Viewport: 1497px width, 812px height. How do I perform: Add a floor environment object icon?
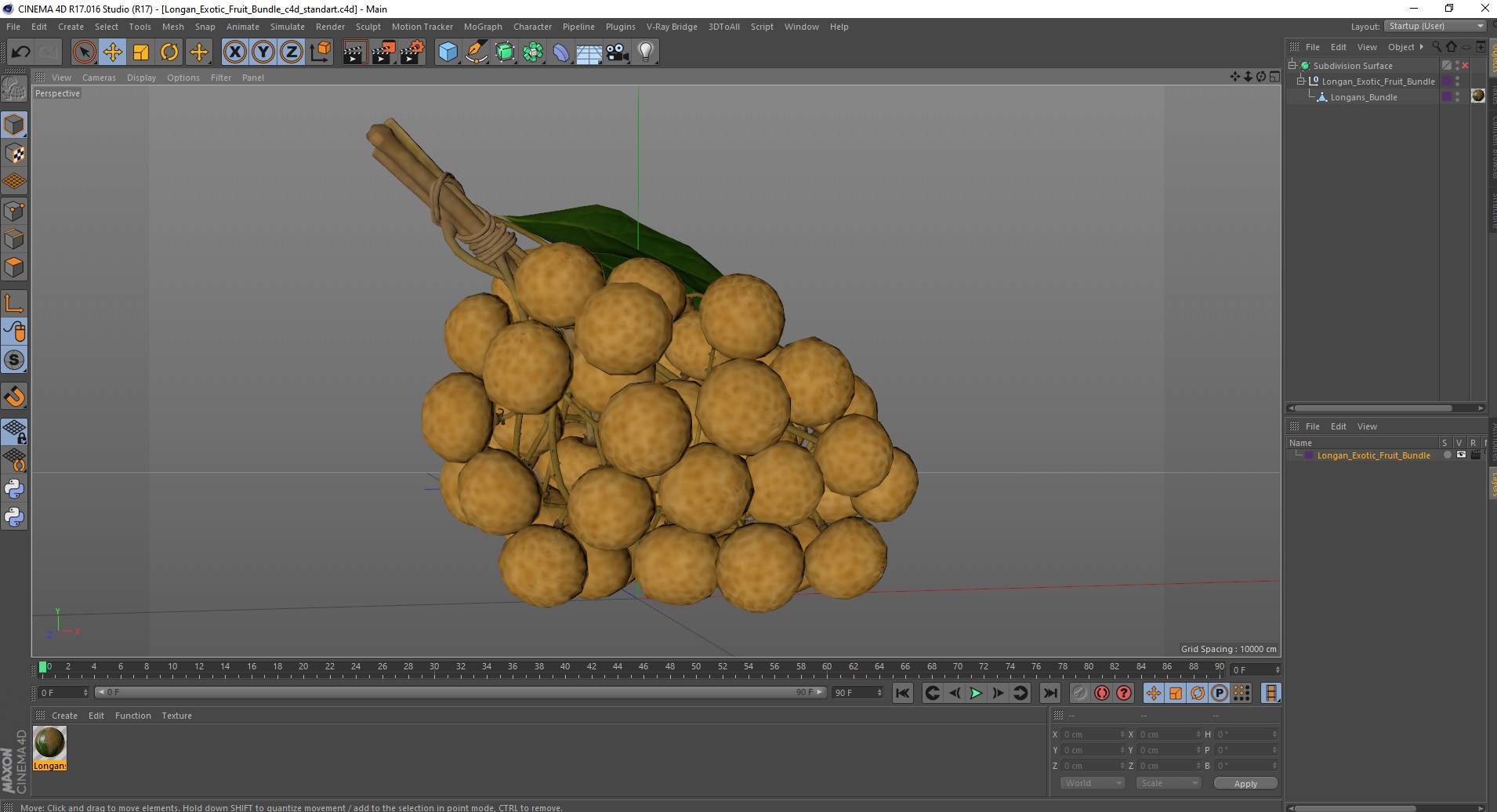click(x=589, y=52)
